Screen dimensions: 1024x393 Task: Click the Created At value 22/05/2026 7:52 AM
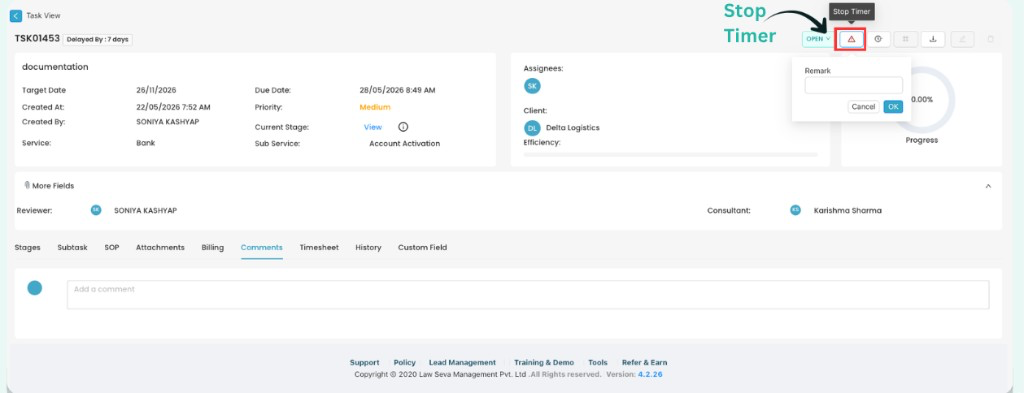pyautogui.click(x=173, y=107)
